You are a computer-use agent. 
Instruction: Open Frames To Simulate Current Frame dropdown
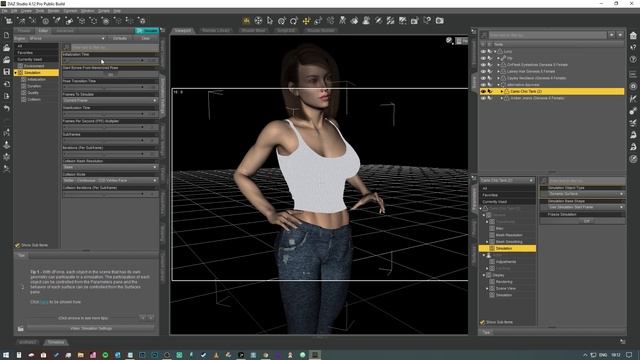[110, 100]
